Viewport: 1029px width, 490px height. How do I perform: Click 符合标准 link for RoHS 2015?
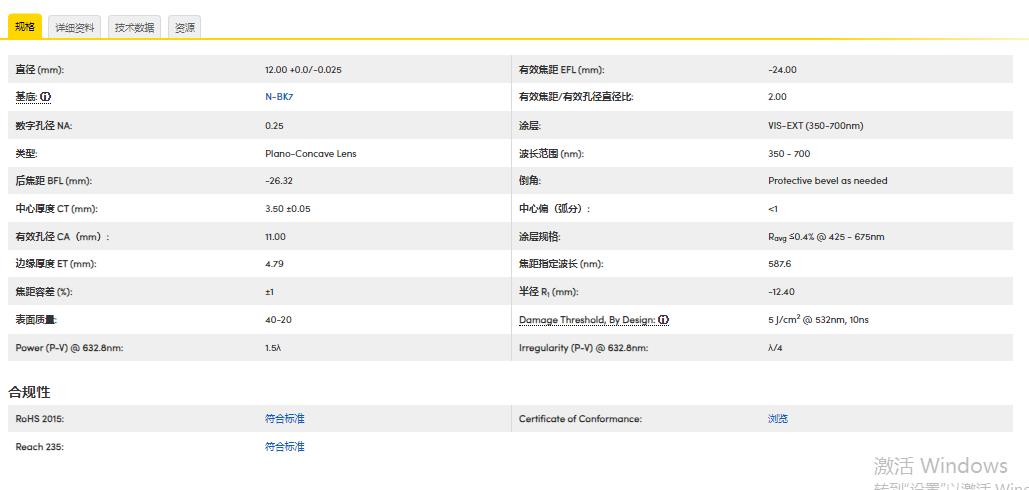[x=284, y=419]
